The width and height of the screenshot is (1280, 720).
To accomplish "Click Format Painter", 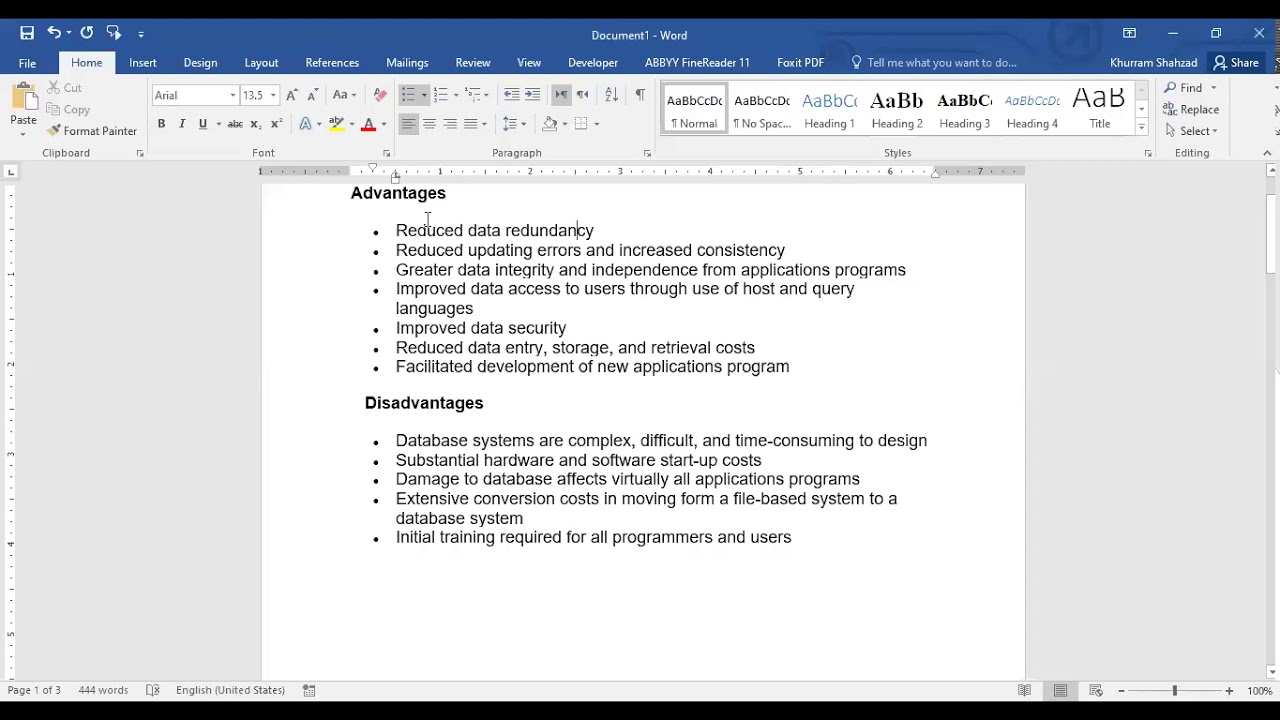I will pyautogui.click(x=92, y=131).
